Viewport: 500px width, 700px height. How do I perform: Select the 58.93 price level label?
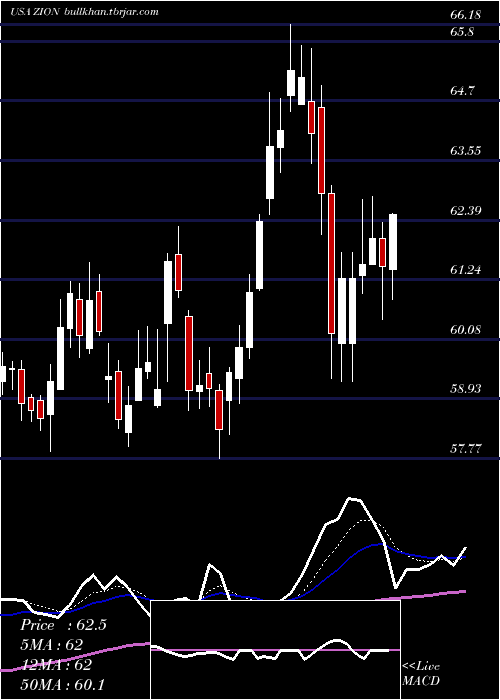(466, 388)
